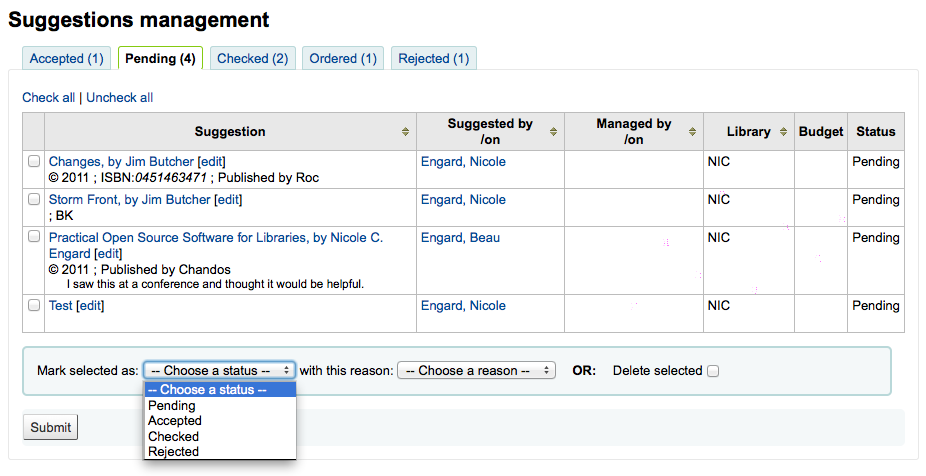Tick Practical Open Source Software row checkbox
926x476 pixels.
point(34,237)
